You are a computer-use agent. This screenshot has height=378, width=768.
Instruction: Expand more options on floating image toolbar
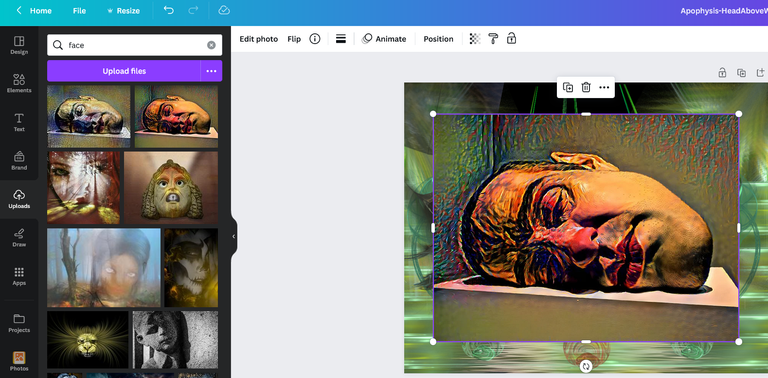(604, 87)
